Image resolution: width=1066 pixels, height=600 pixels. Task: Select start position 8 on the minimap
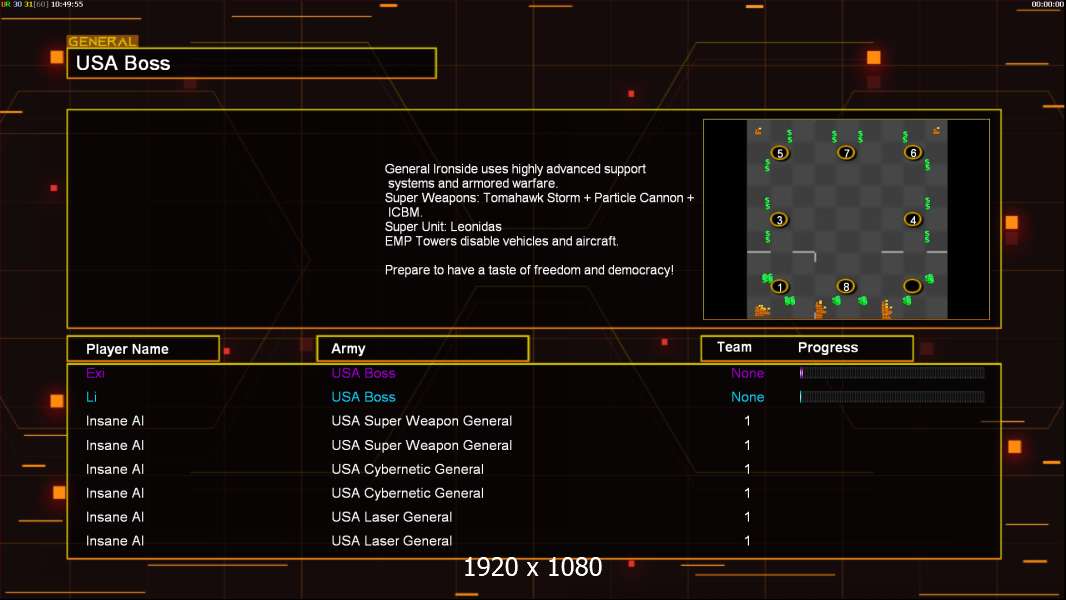[846, 286]
